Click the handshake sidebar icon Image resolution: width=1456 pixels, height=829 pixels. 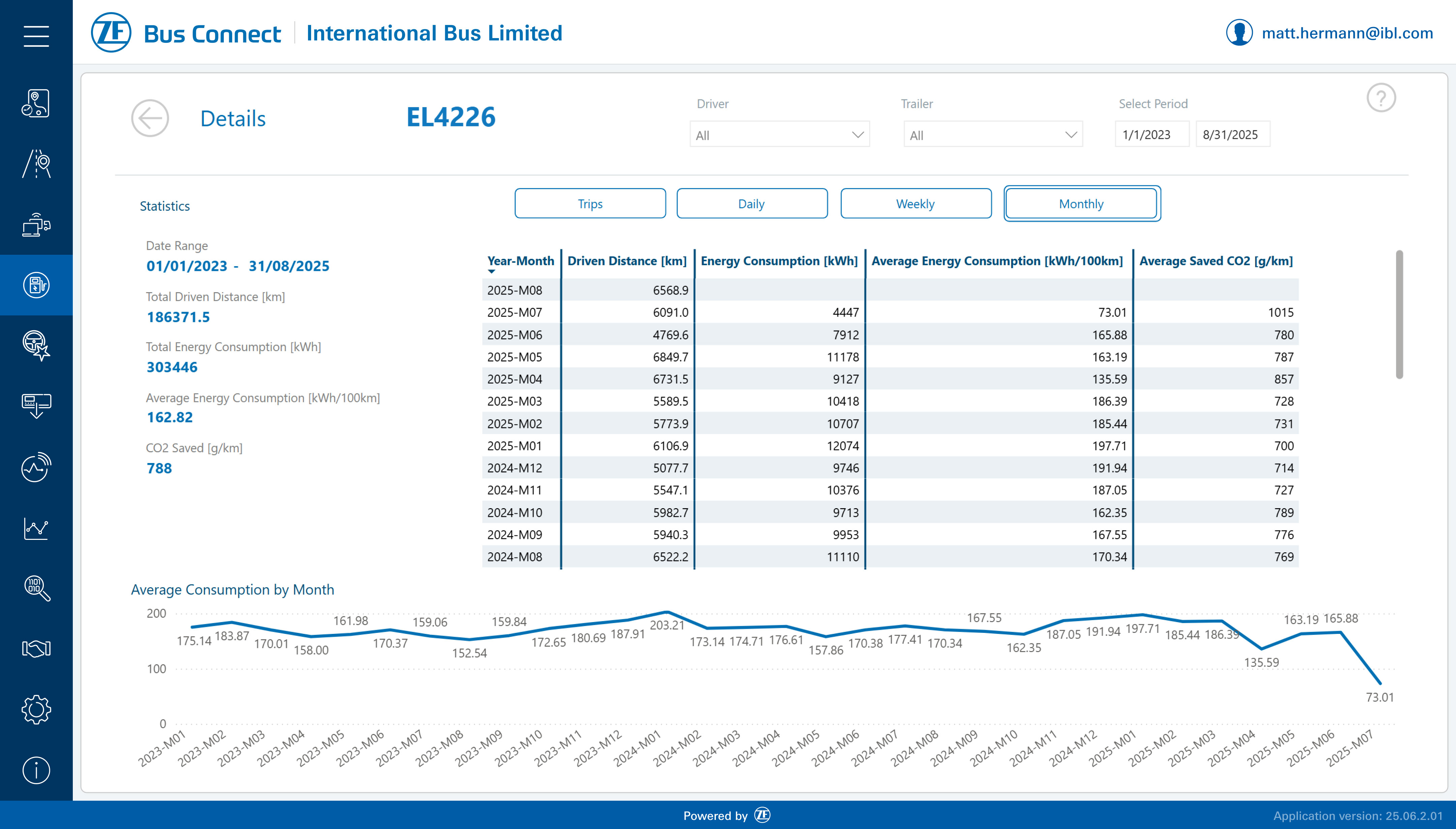[x=36, y=648]
